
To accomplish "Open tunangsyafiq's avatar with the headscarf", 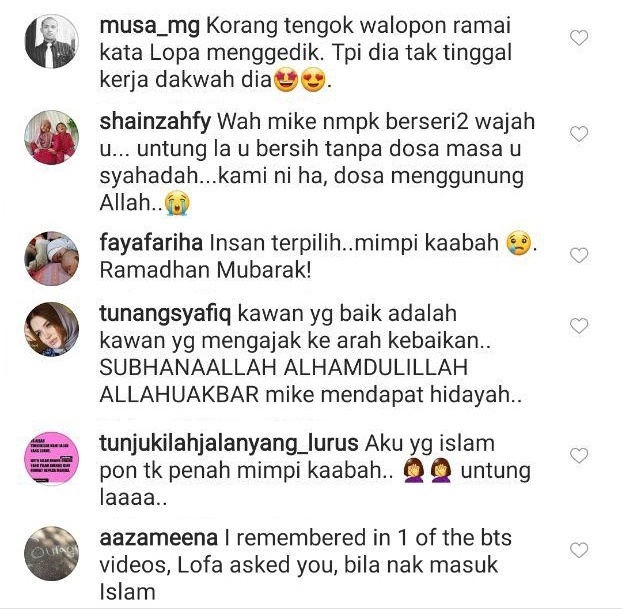I will click(x=52, y=329).
